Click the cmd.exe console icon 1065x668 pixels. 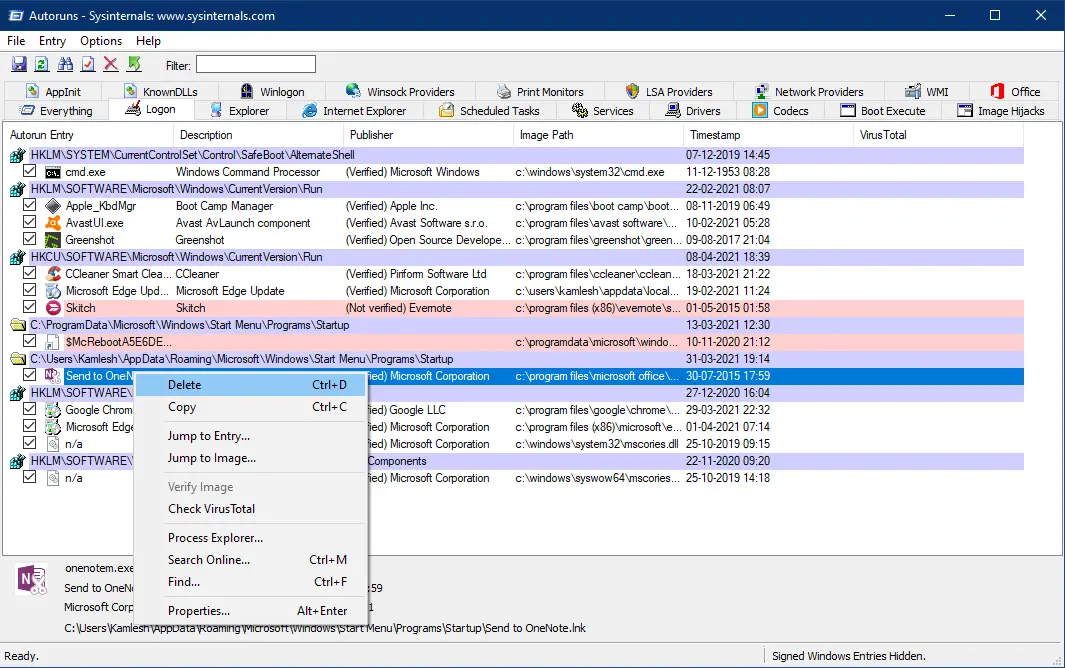coord(53,173)
